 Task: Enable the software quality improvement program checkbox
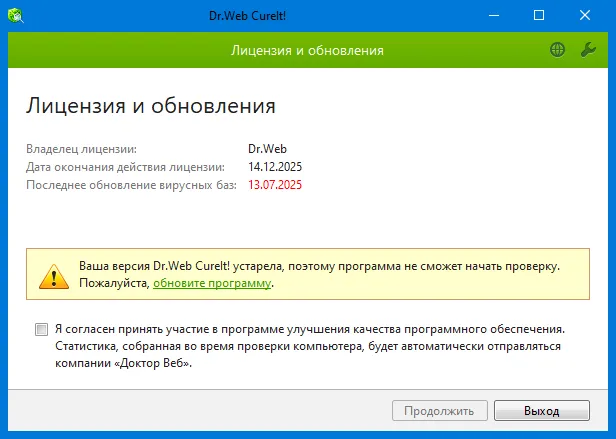(41, 329)
